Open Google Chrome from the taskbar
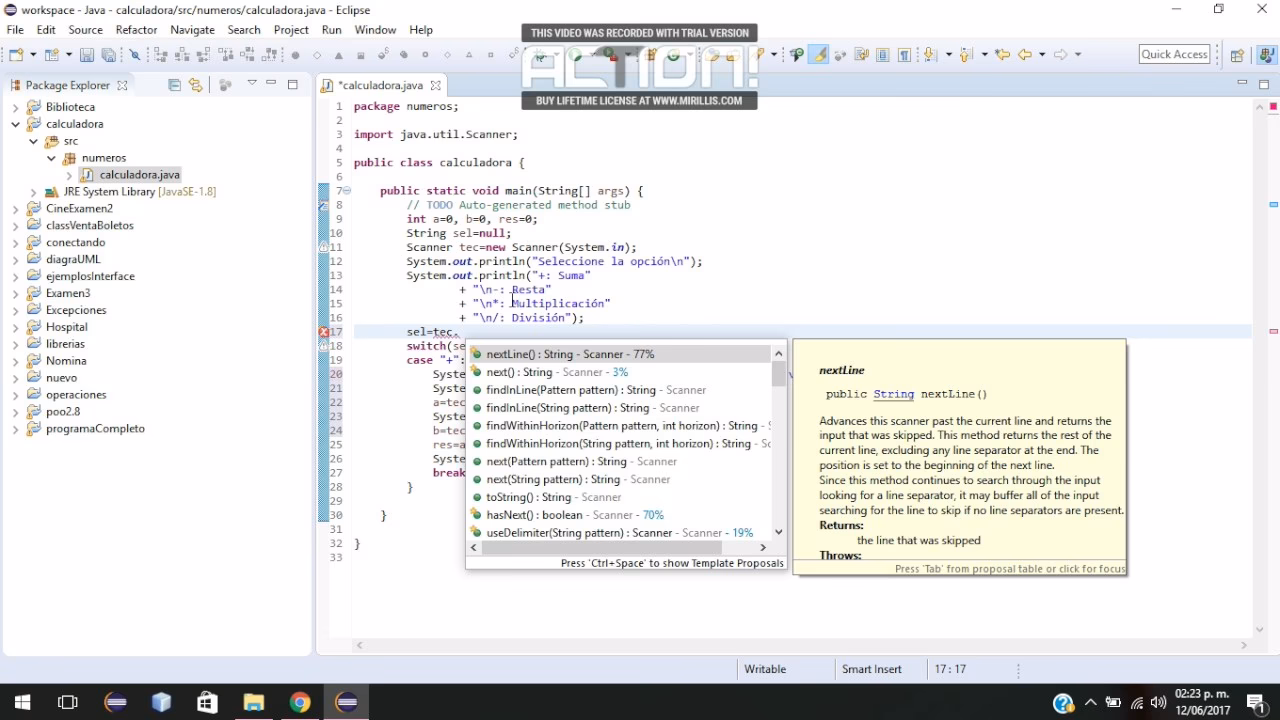Image resolution: width=1280 pixels, height=720 pixels. tap(300, 702)
